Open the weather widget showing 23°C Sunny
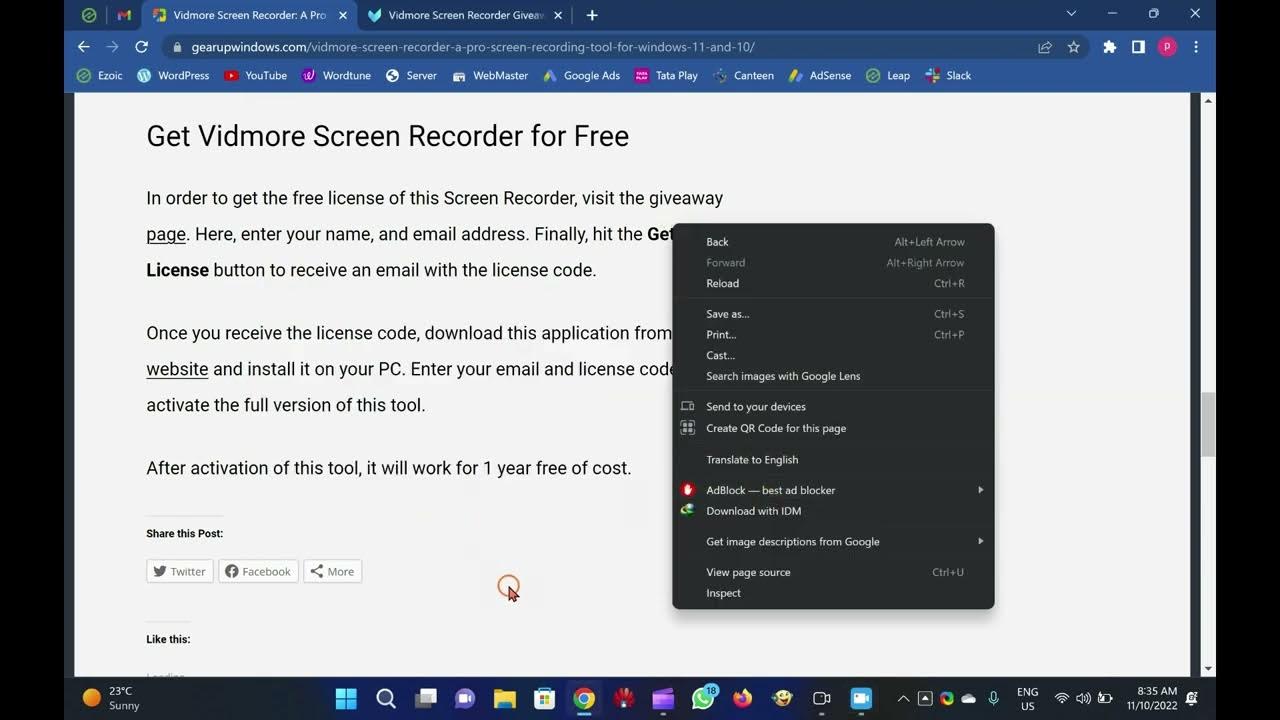 click(x=111, y=698)
